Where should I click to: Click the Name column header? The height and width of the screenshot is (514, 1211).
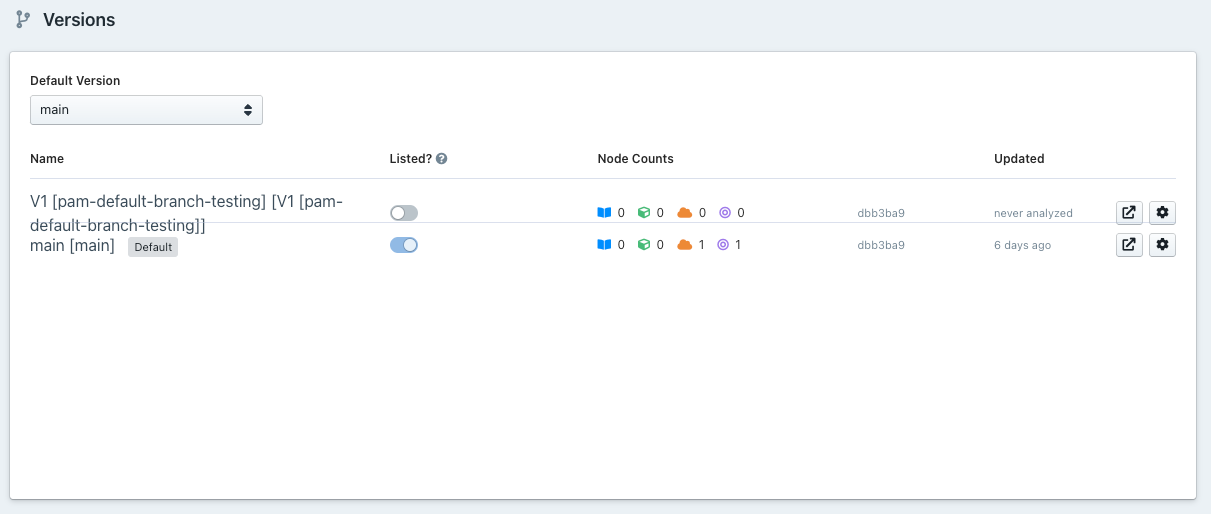coord(47,159)
